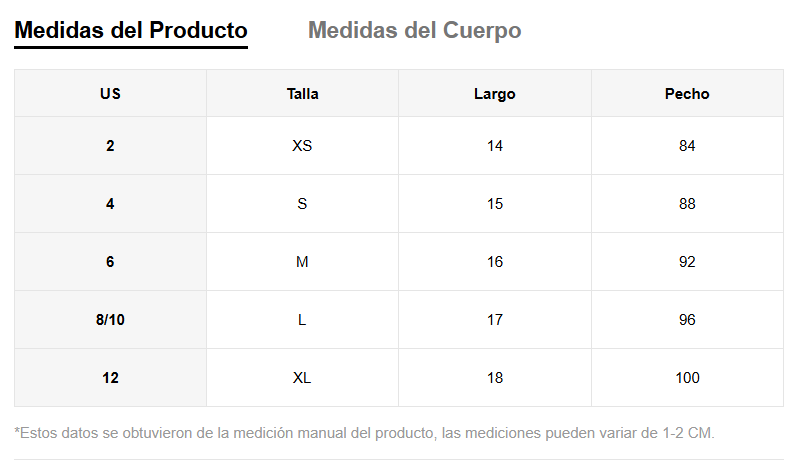Click the US column header

click(110, 94)
